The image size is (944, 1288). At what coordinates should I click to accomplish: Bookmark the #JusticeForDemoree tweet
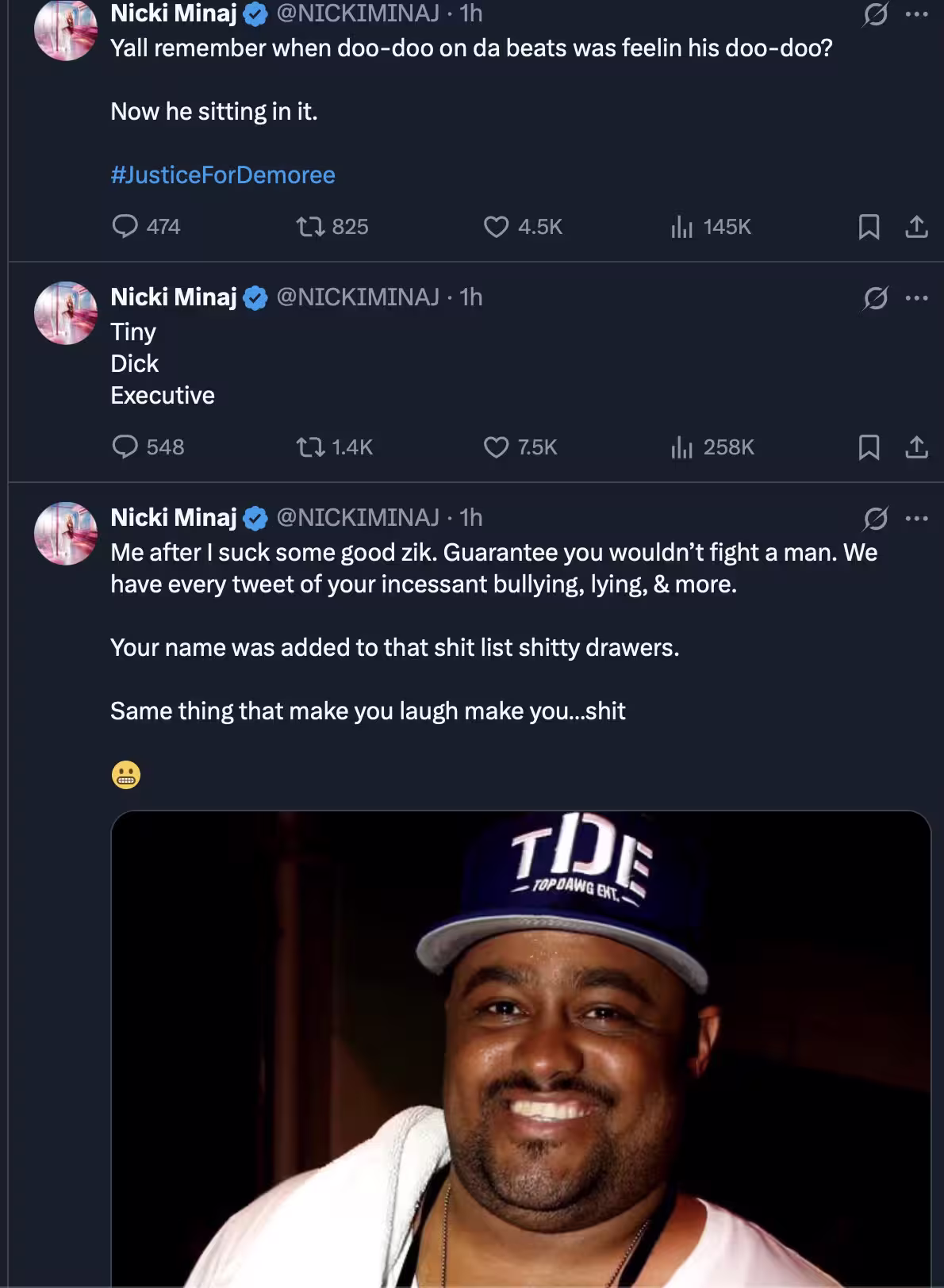[x=869, y=227]
